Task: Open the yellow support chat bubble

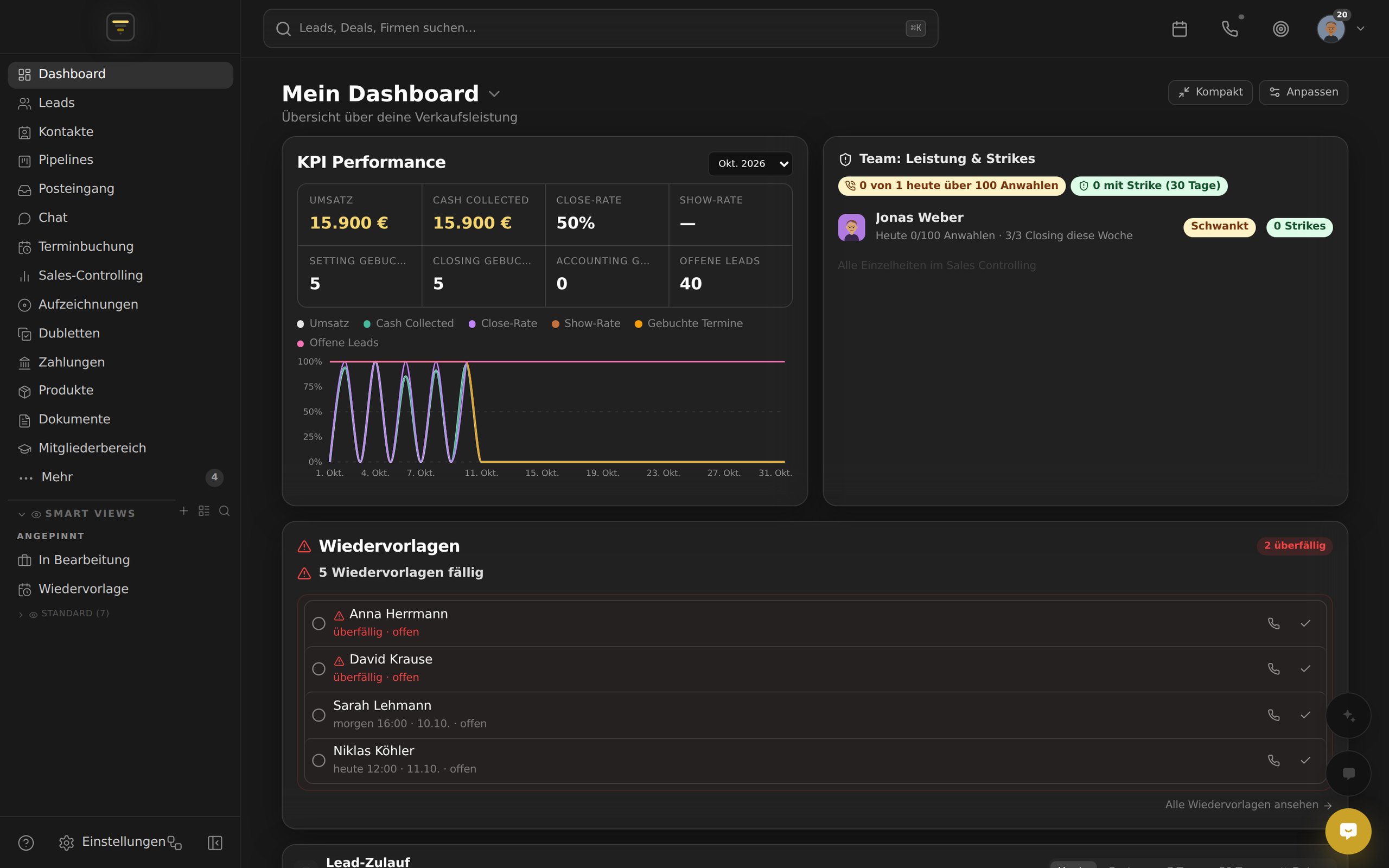Action: tap(1348, 831)
